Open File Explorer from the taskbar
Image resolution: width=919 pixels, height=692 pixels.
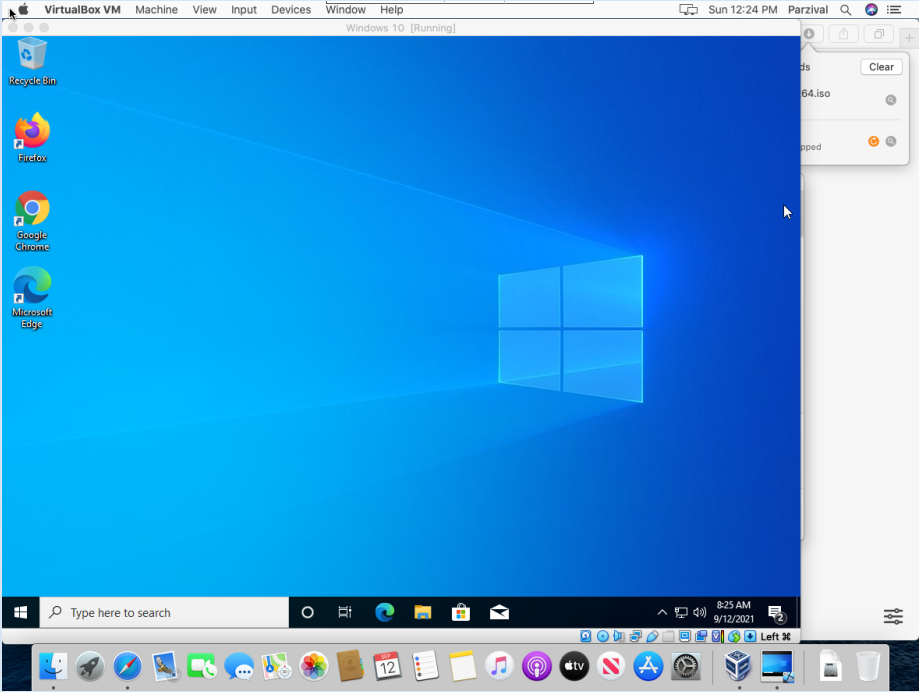tap(423, 612)
